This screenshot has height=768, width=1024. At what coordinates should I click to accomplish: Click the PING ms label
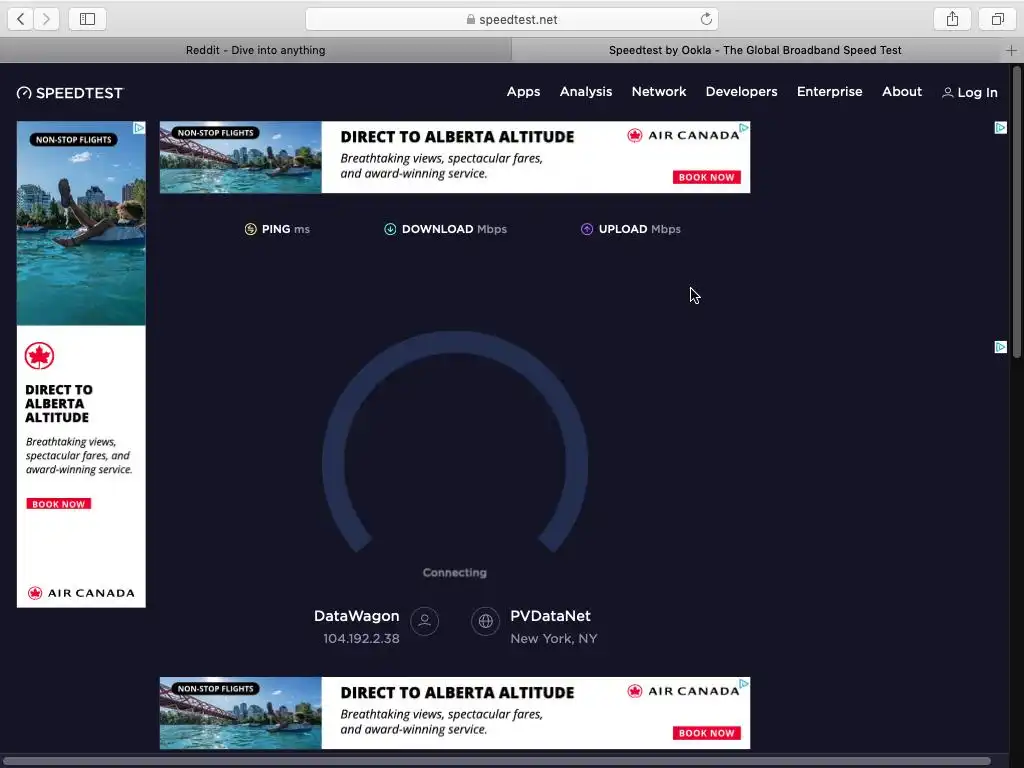coord(285,229)
